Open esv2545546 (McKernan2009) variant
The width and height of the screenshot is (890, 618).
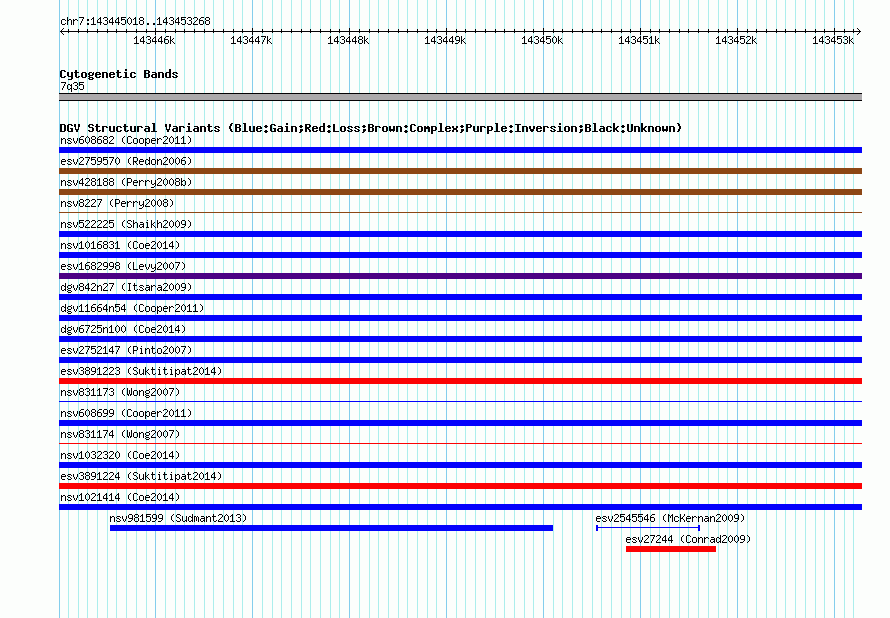point(670,518)
